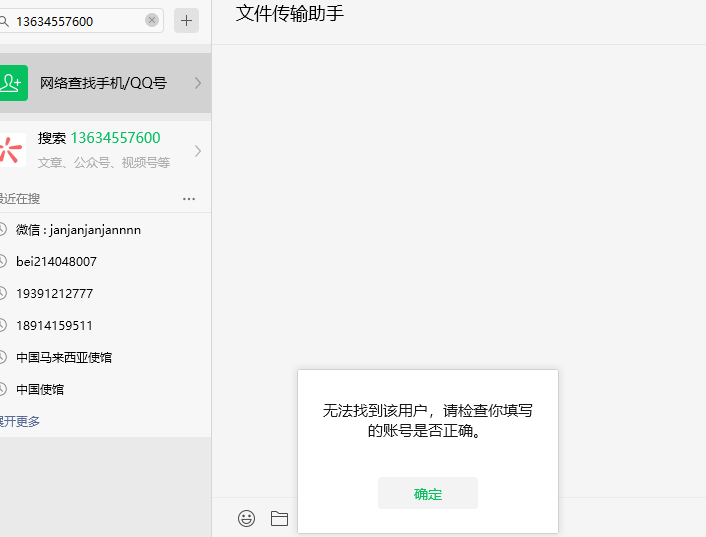Click the 文章、公众号、视频号等 subtitle
The width and height of the screenshot is (706, 537).
[104, 162]
